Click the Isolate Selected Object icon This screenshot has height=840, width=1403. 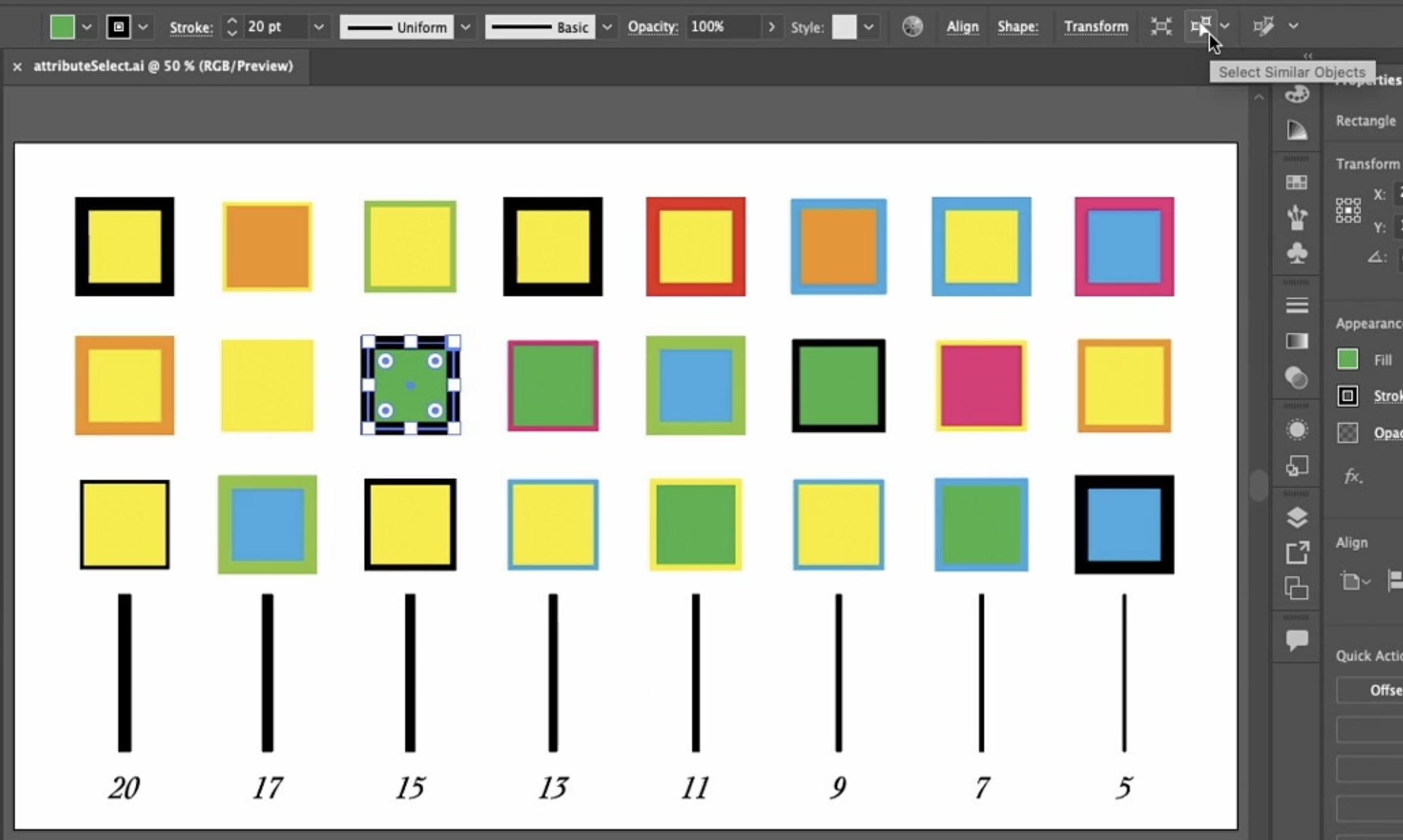coord(1161,27)
